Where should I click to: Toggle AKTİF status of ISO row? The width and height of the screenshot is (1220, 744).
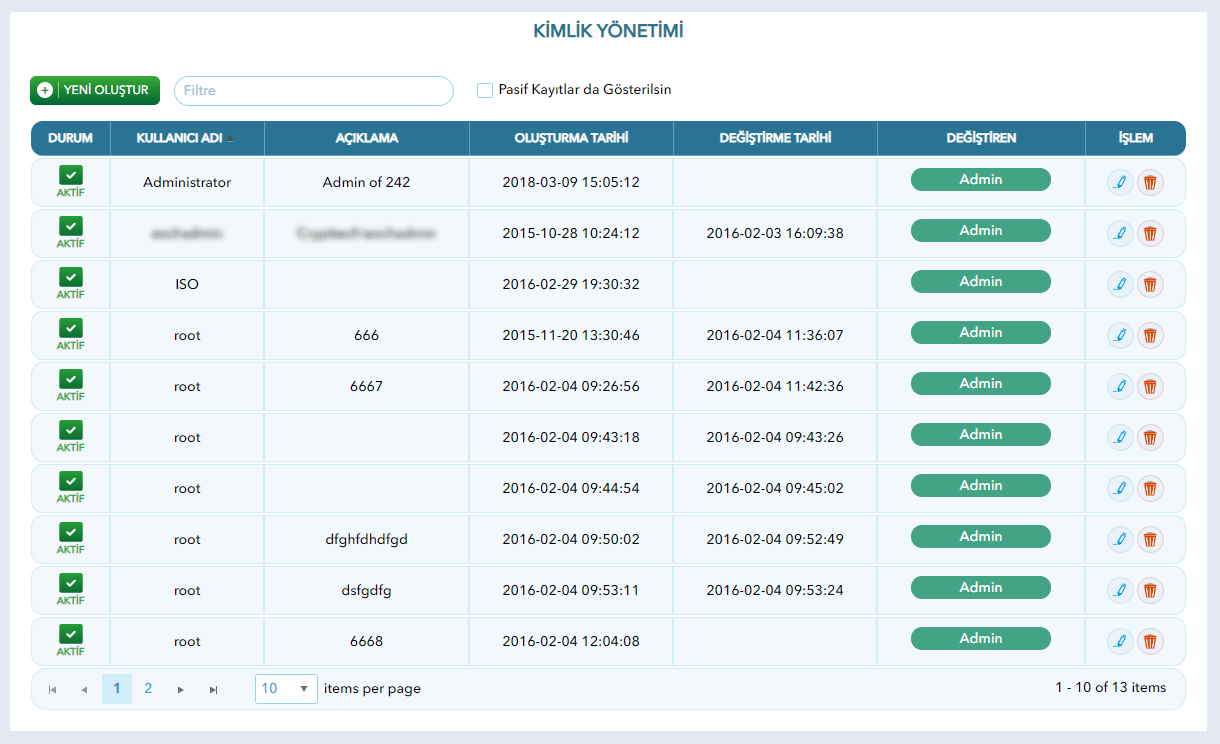coord(70,284)
